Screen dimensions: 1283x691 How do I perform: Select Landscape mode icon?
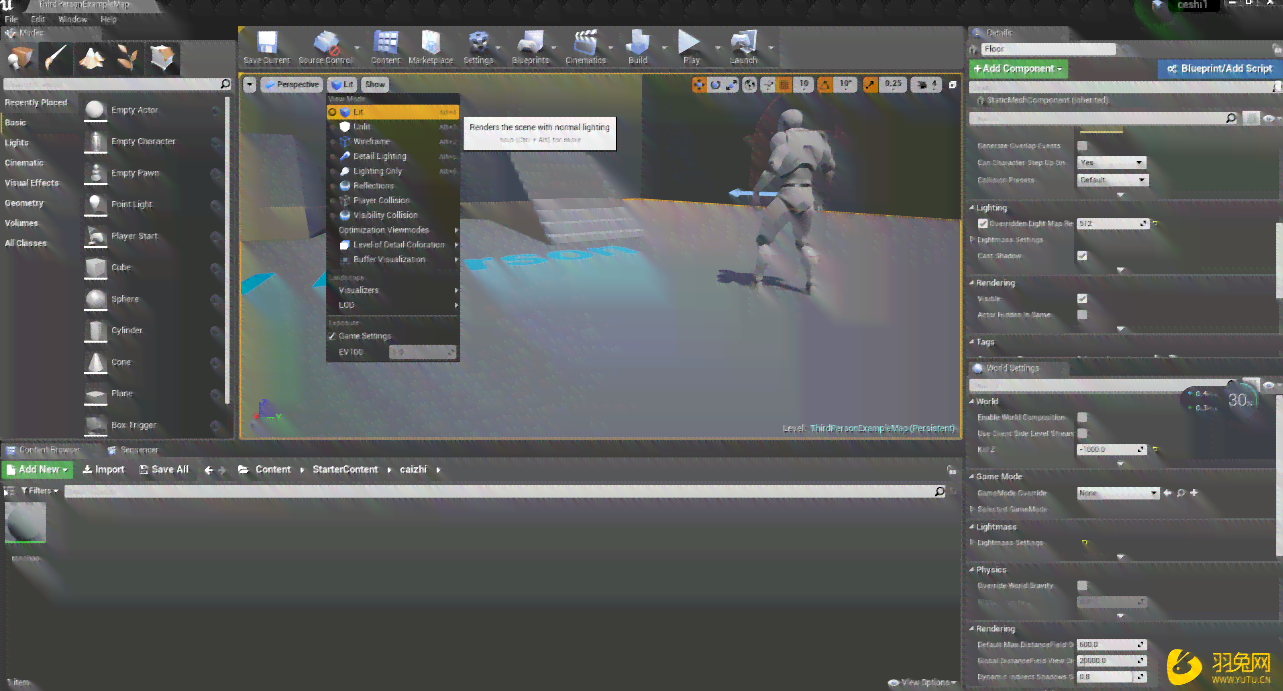click(x=92, y=58)
